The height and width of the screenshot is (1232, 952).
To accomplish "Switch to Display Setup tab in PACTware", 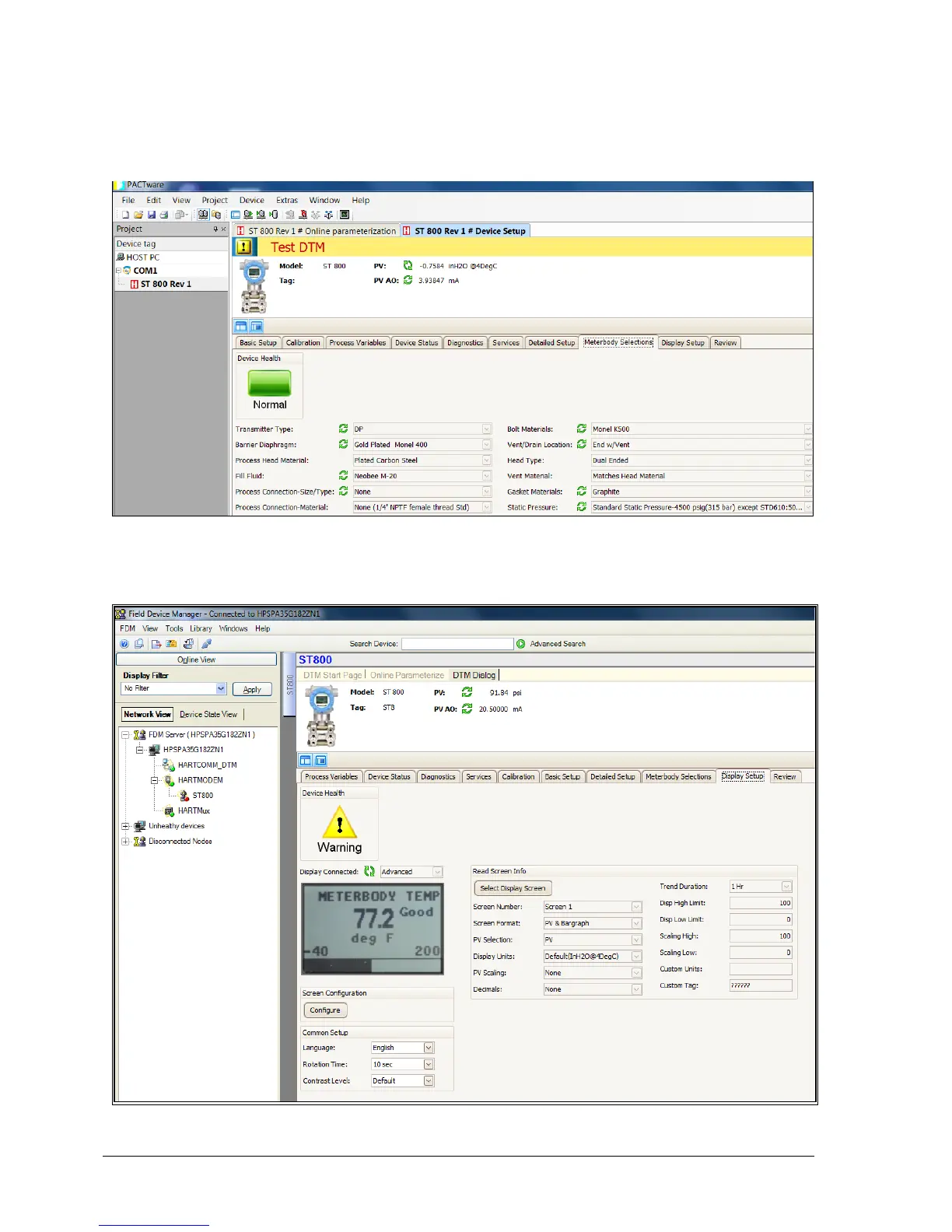I will tap(683, 343).
